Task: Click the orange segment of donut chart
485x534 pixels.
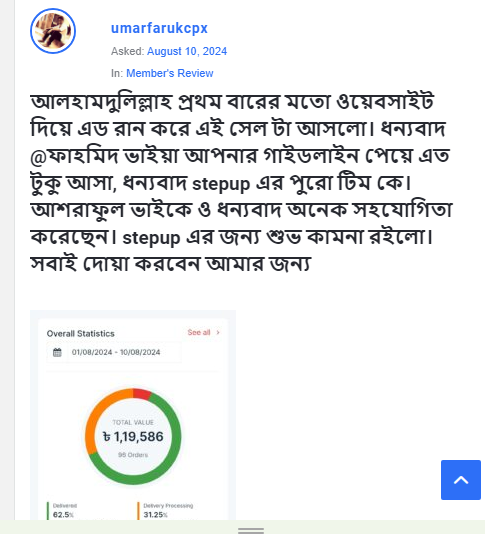Action: click(97, 413)
